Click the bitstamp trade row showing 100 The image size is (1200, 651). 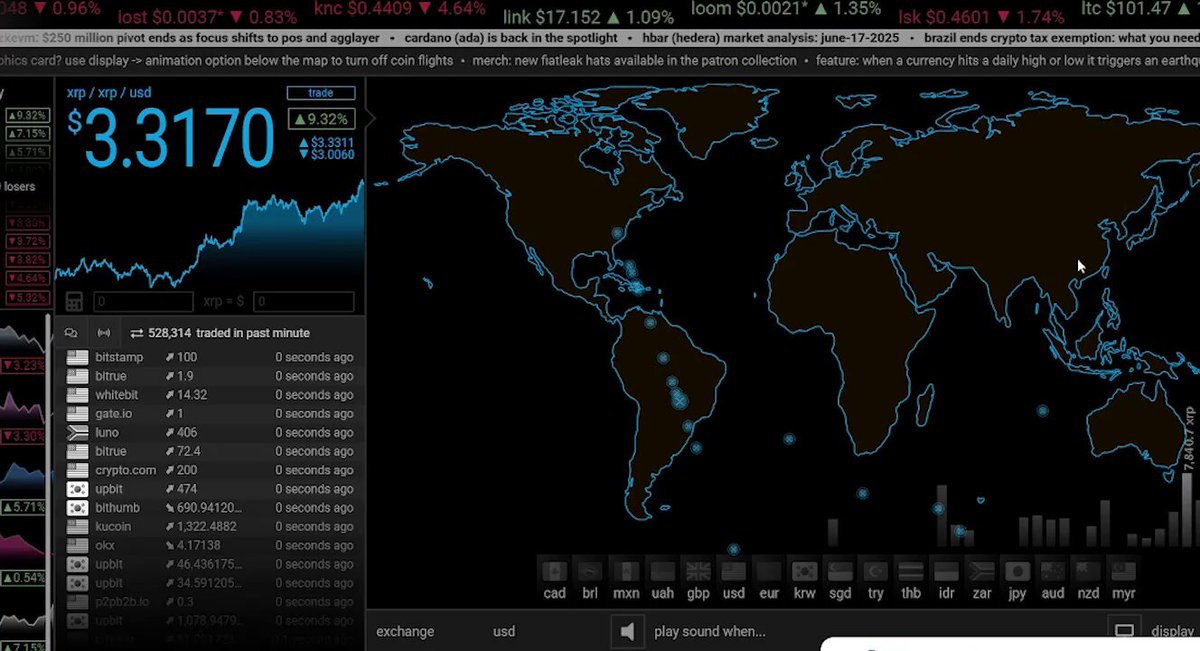[x=210, y=357]
